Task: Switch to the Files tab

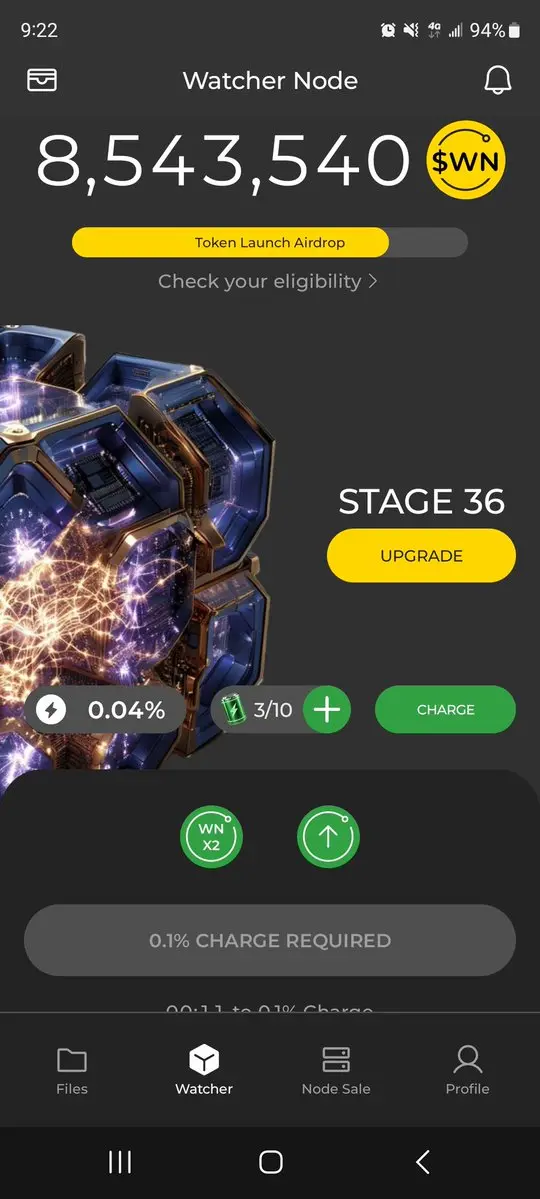Action: point(72,1071)
